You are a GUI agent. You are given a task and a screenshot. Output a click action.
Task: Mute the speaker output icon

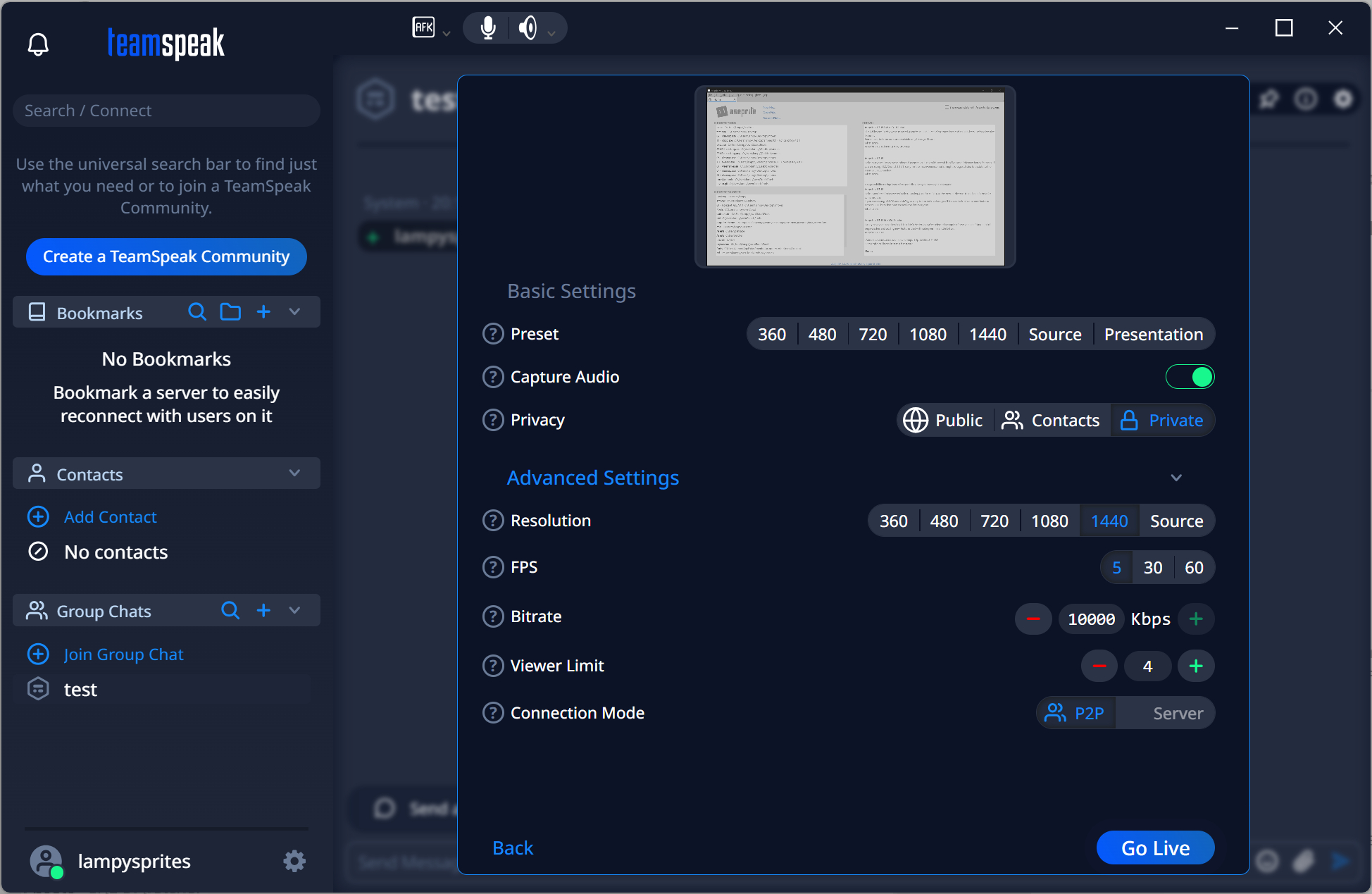point(527,28)
